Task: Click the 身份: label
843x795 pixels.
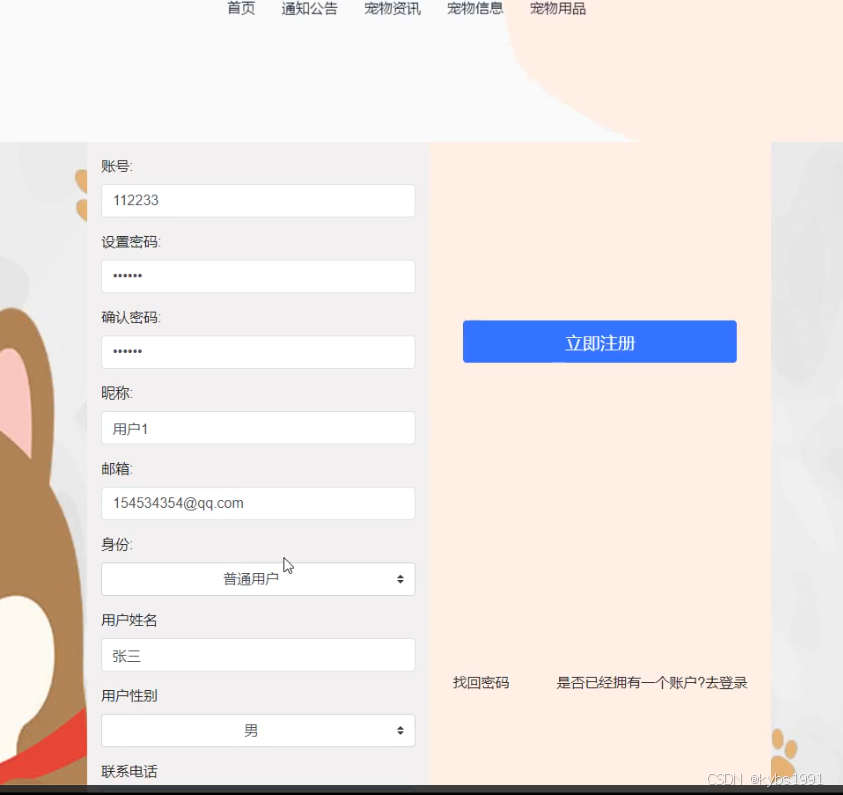Action: pos(117,545)
